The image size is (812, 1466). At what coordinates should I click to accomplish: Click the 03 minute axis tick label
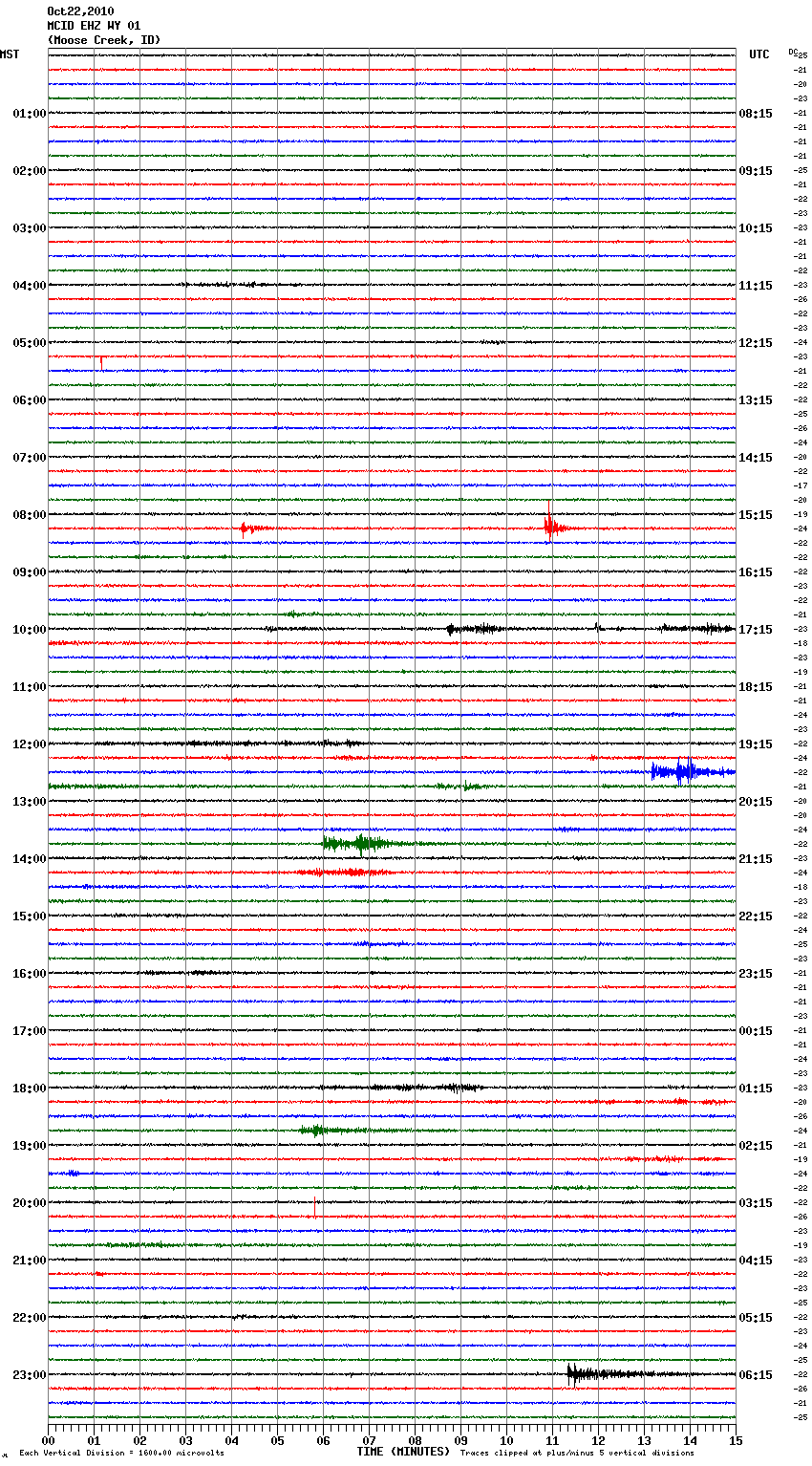point(185,1440)
